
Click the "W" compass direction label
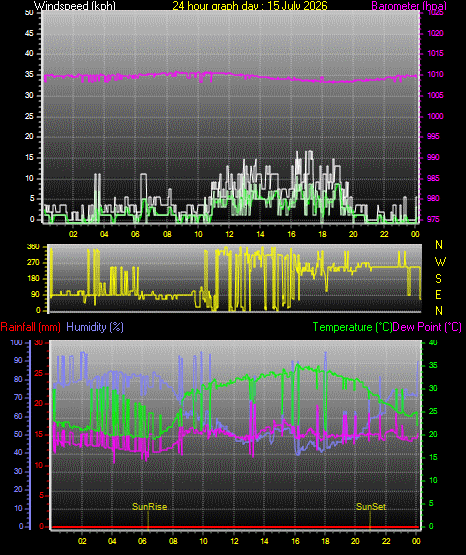440,262
